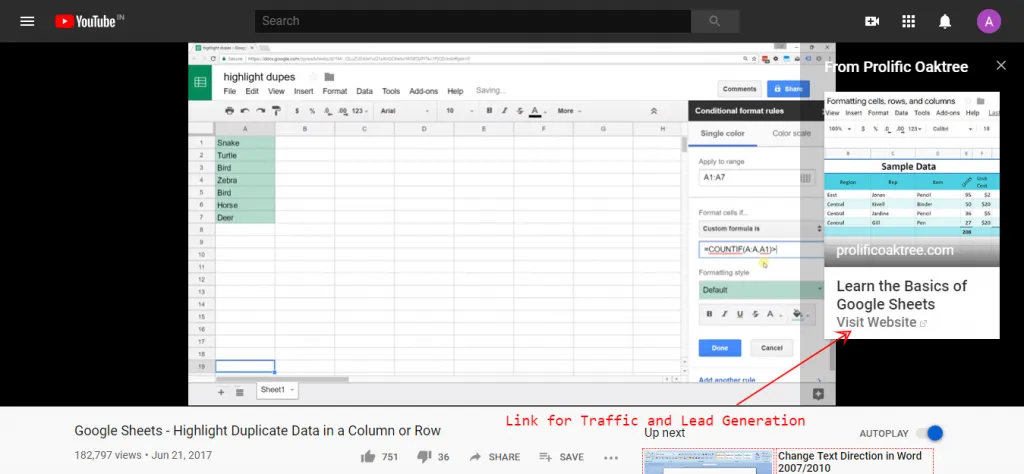The image size is (1024, 474).
Task: Open the Tools menu in highlight dupes
Action: point(391,91)
